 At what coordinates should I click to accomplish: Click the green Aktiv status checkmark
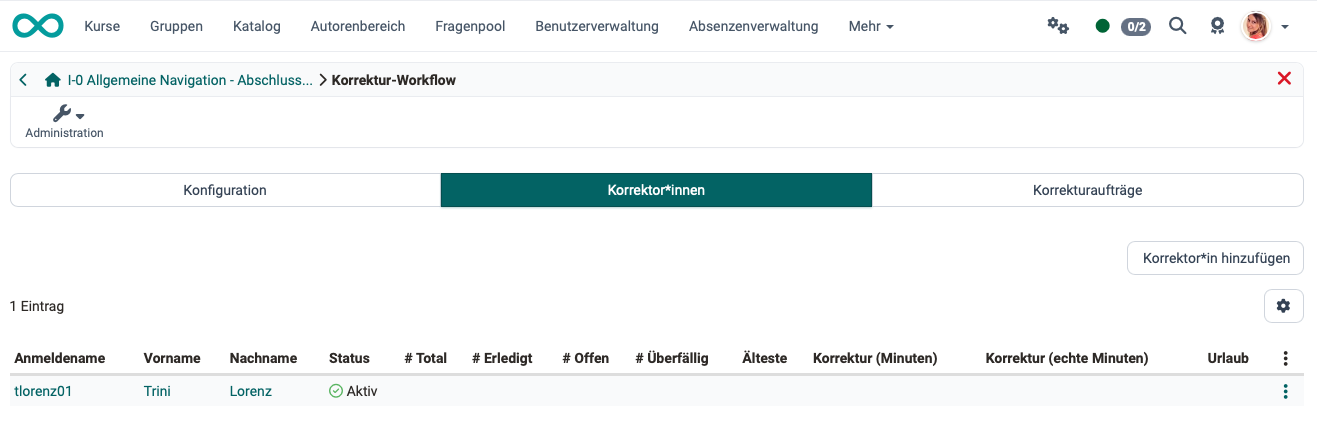(x=336, y=391)
